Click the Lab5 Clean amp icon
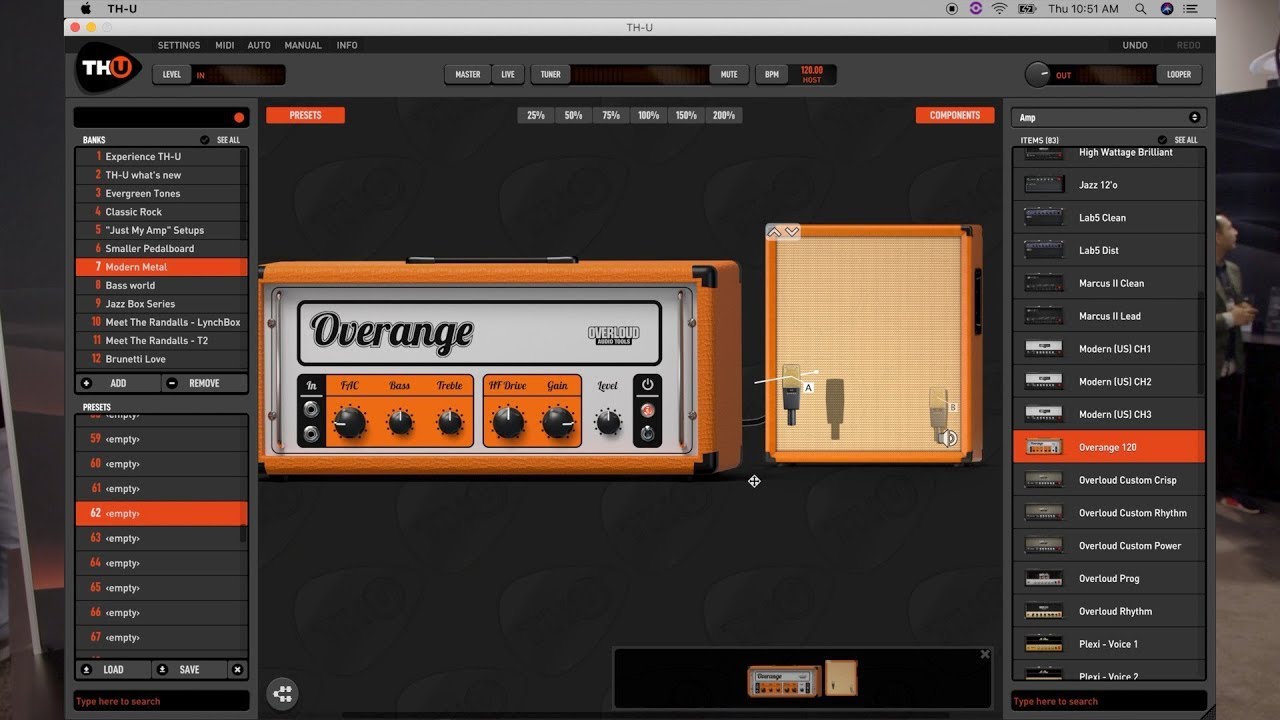1280x720 pixels. pyautogui.click(x=1044, y=217)
